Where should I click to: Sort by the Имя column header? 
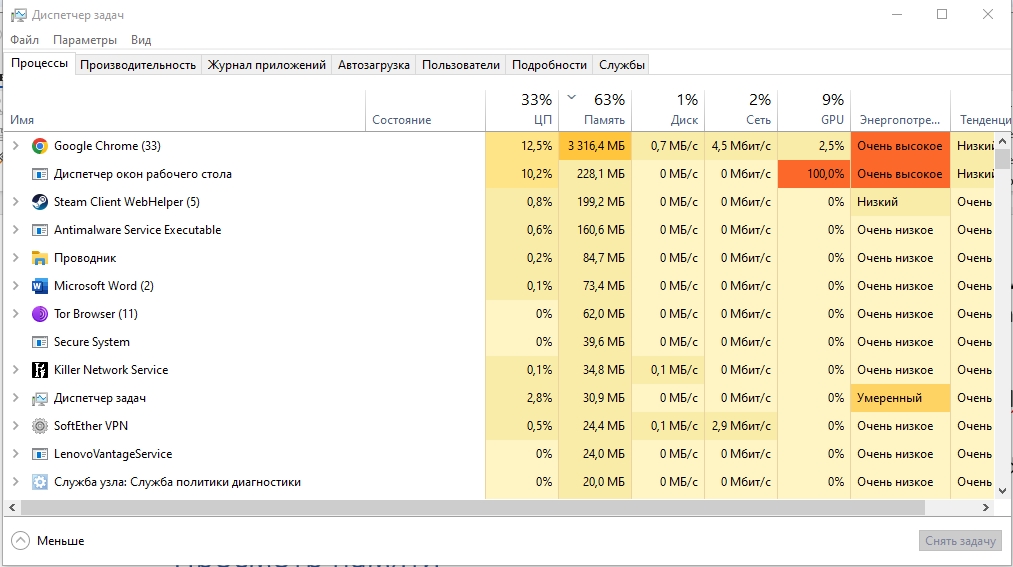pyautogui.click(x=185, y=110)
